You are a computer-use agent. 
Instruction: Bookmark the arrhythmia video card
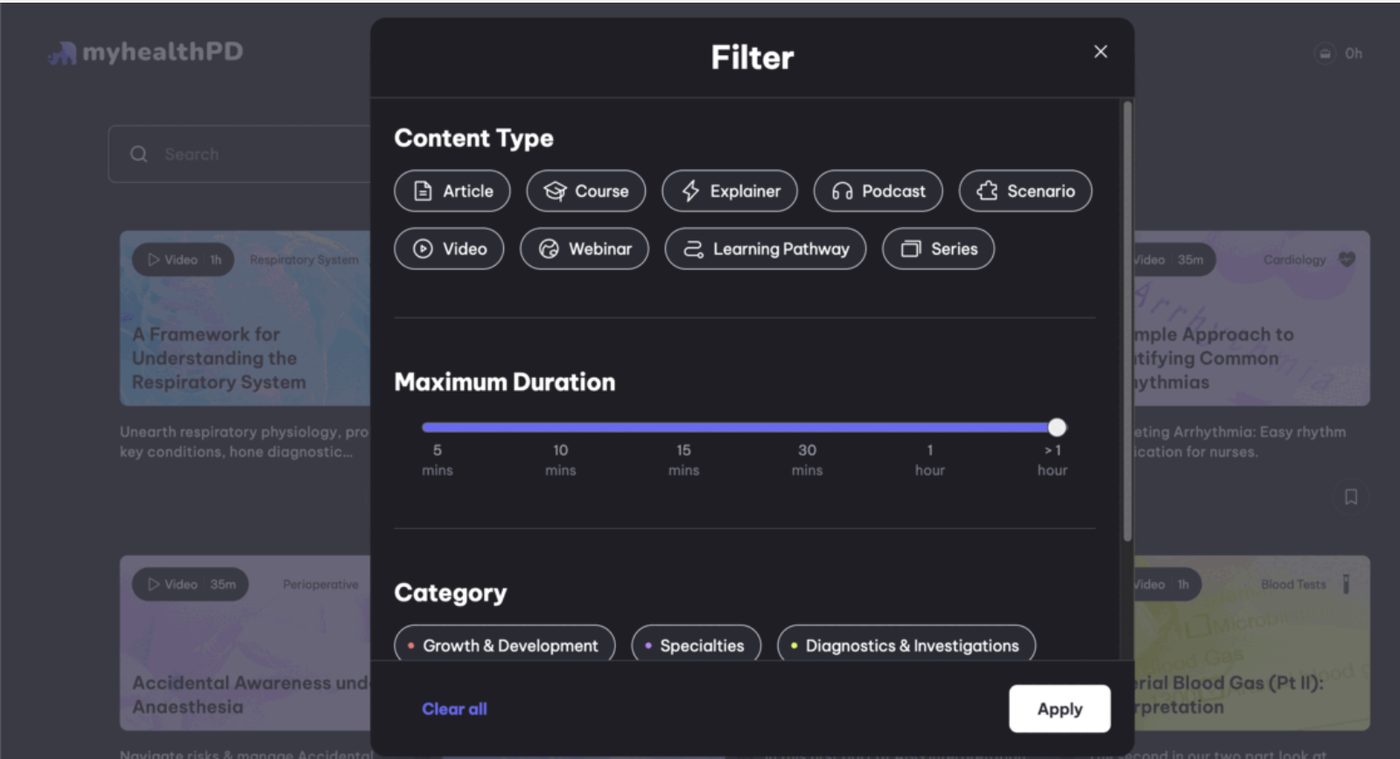(x=1351, y=497)
